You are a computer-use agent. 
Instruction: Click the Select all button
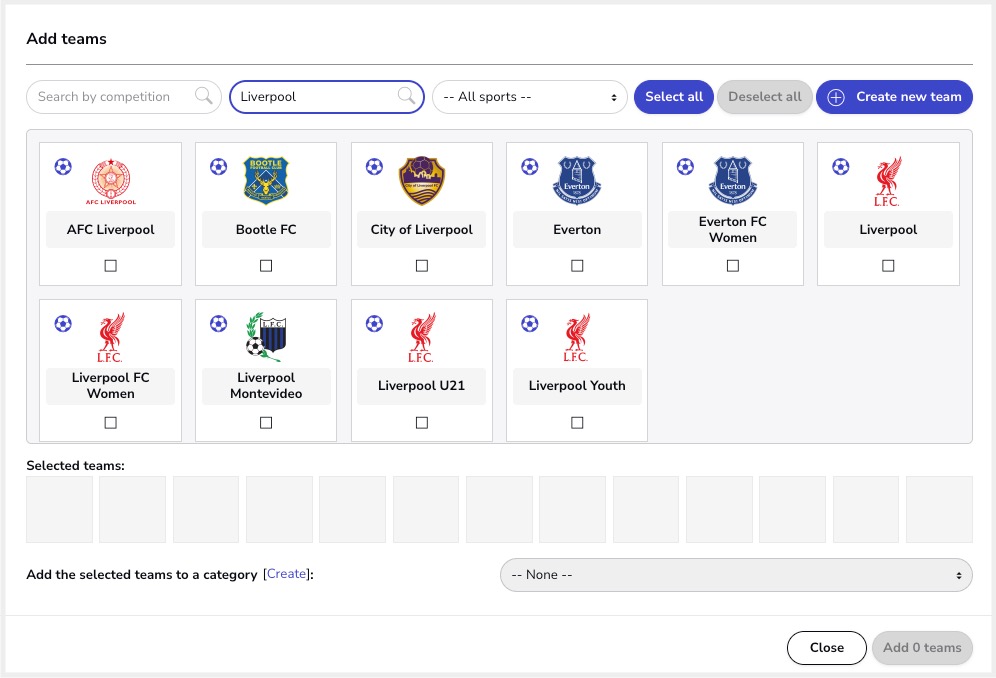674,97
